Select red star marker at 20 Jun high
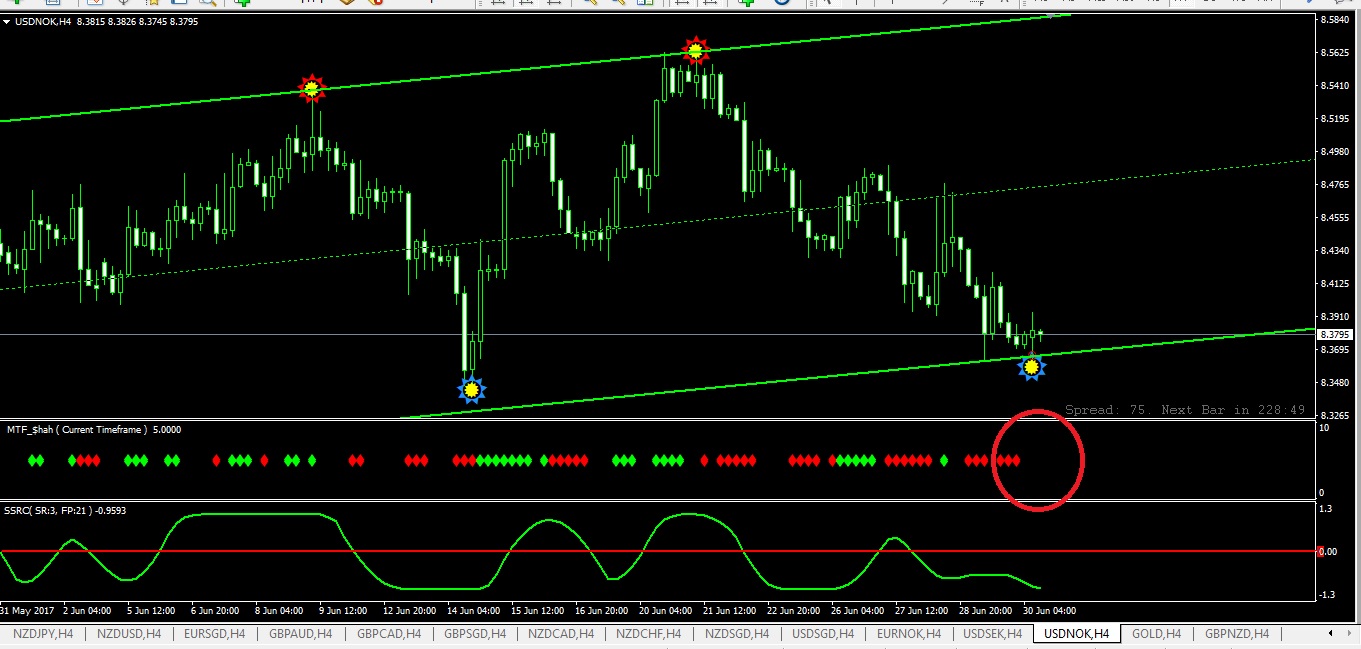This screenshot has width=1361, height=649. tap(695, 50)
